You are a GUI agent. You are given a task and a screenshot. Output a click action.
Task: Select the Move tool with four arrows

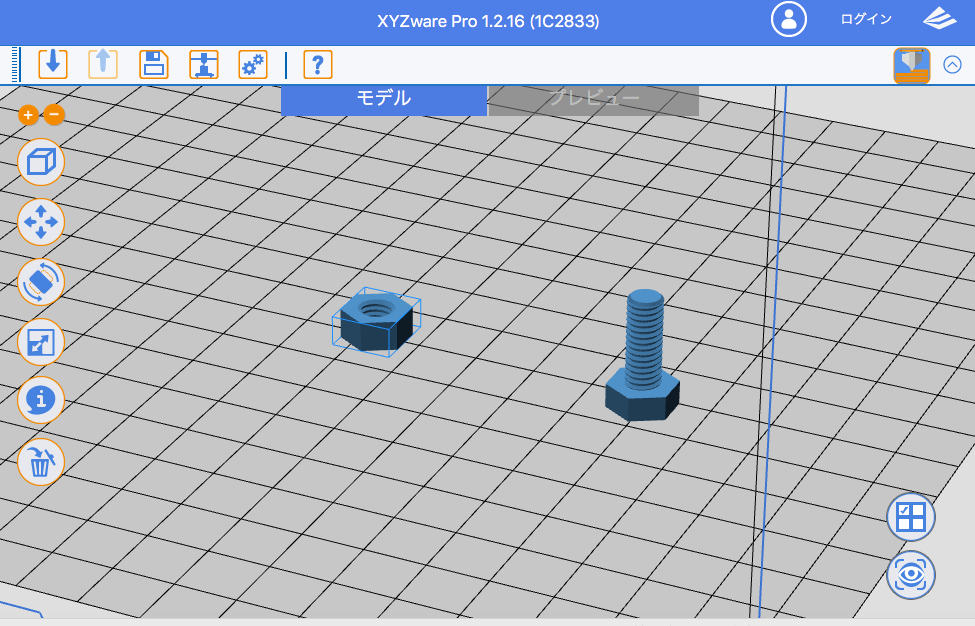[x=41, y=222]
